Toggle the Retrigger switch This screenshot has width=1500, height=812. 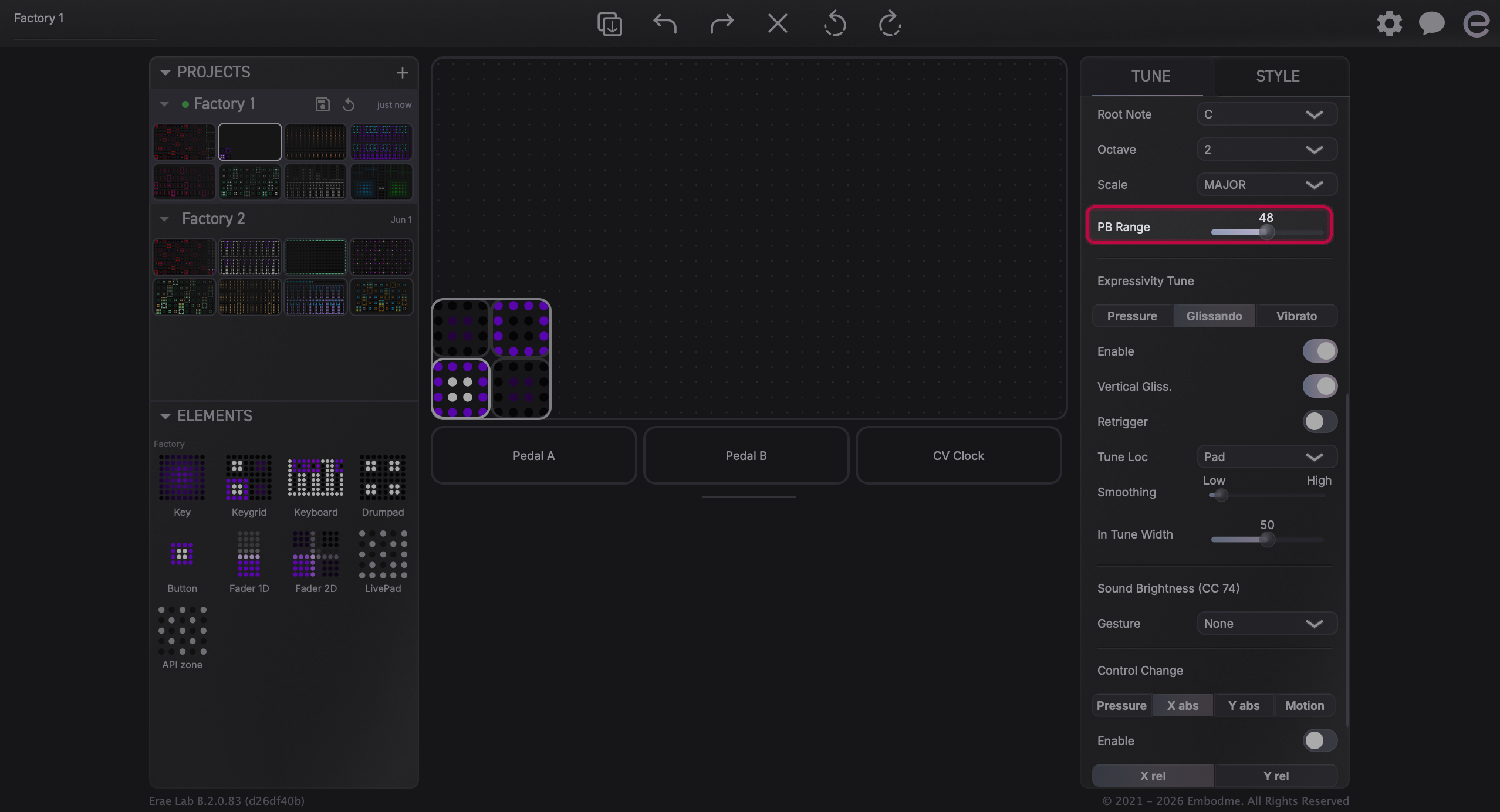tap(1320, 421)
